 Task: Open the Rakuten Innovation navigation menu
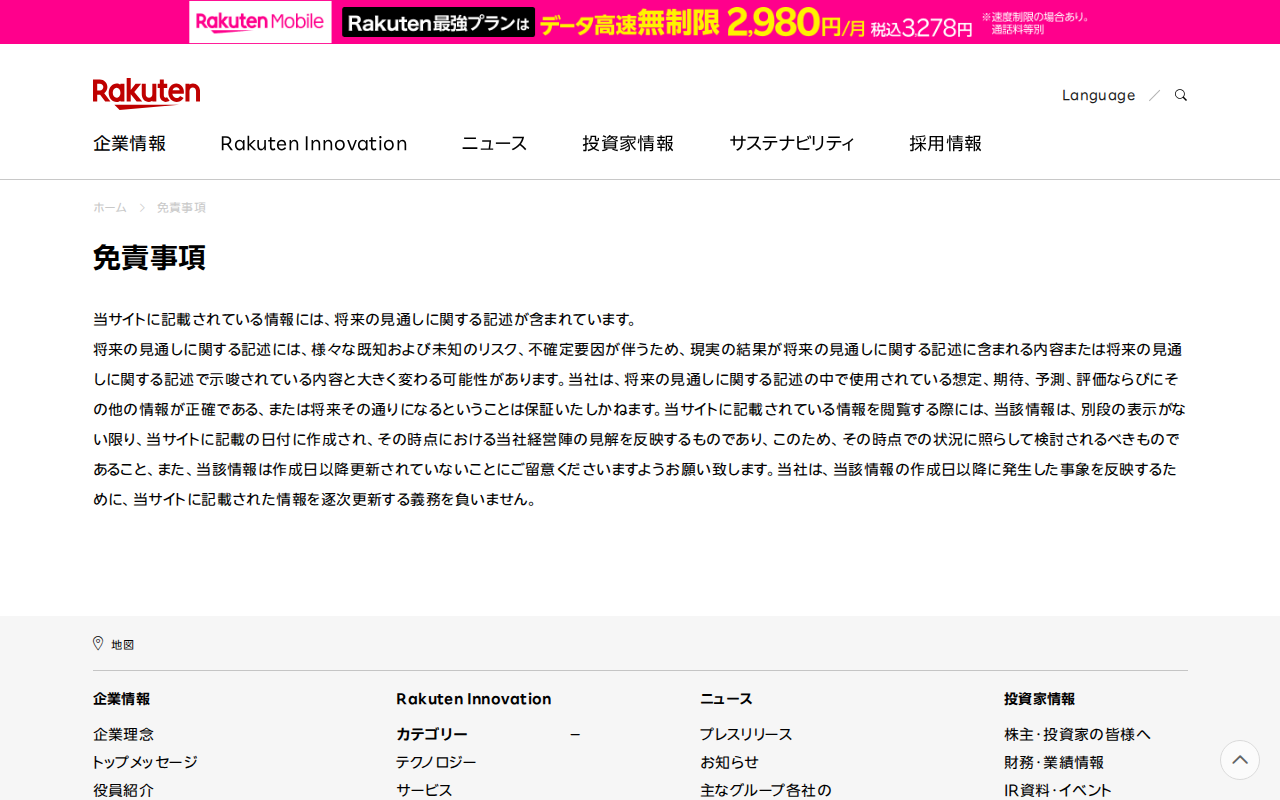tap(313, 143)
